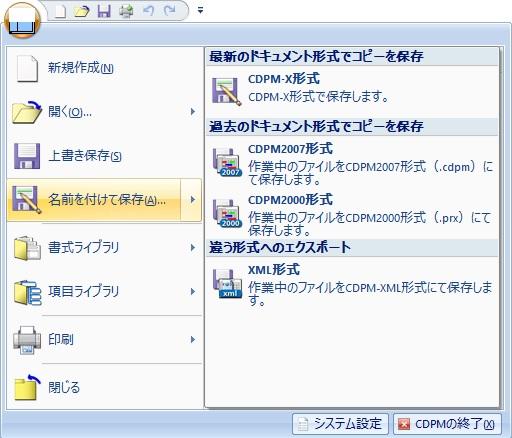The width and height of the screenshot is (512, 438).
Task: Select 印刷 menu item
Action: coord(104,340)
